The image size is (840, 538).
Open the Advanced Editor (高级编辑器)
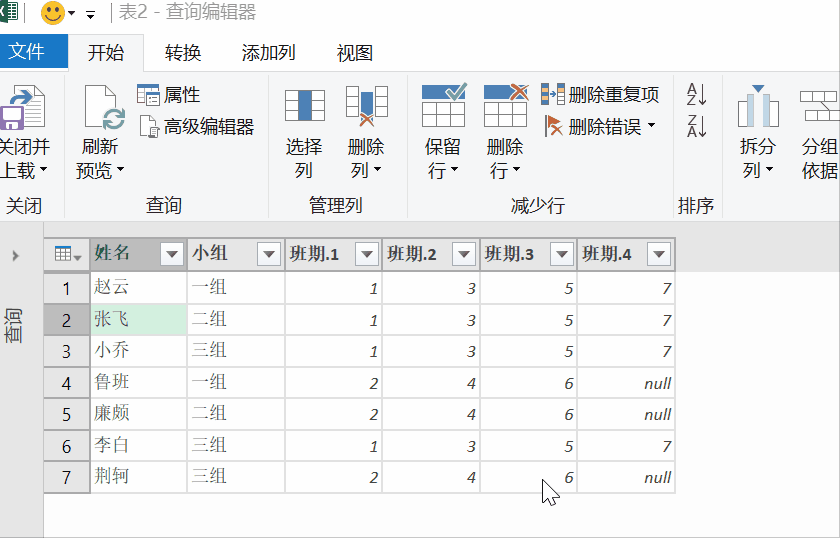coord(196,127)
